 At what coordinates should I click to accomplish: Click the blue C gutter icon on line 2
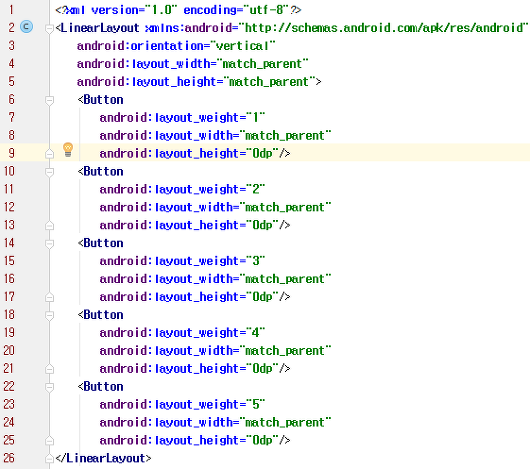(x=26, y=27)
